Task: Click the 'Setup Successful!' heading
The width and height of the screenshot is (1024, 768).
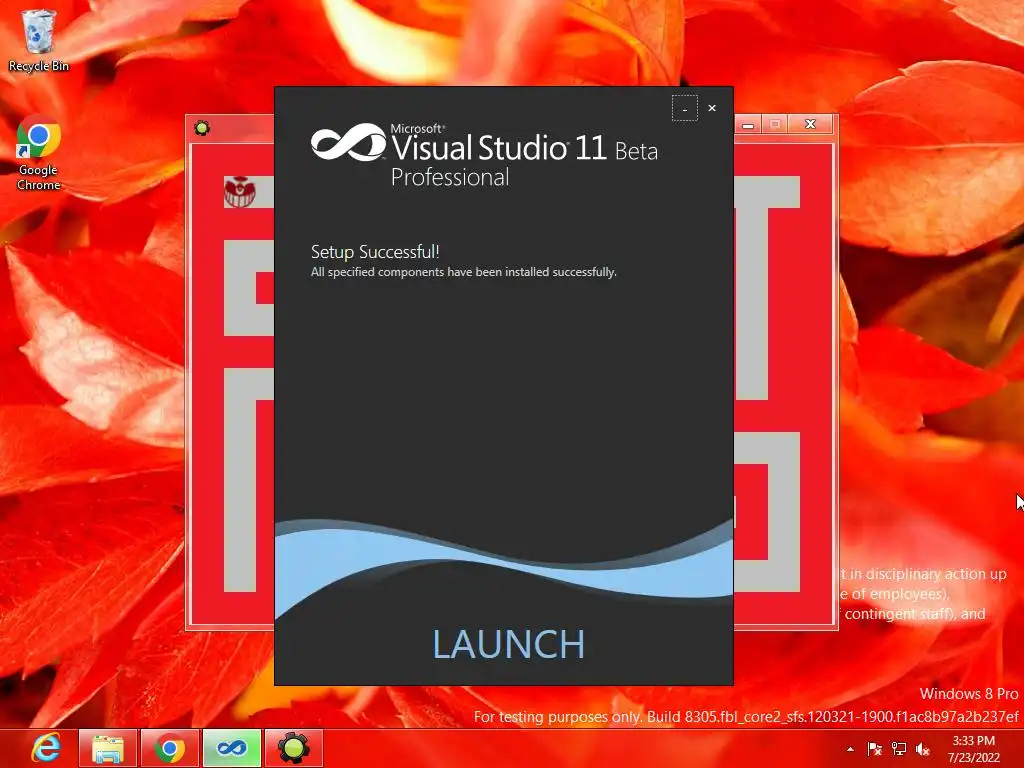Action: pyautogui.click(x=375, y=252)
